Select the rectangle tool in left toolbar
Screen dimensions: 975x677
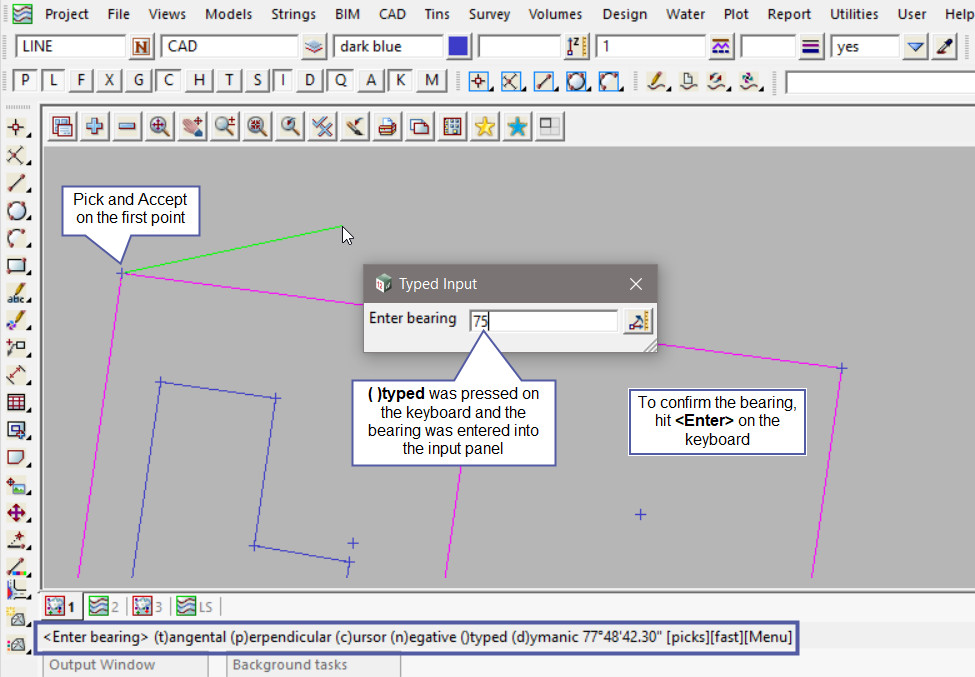17,267
